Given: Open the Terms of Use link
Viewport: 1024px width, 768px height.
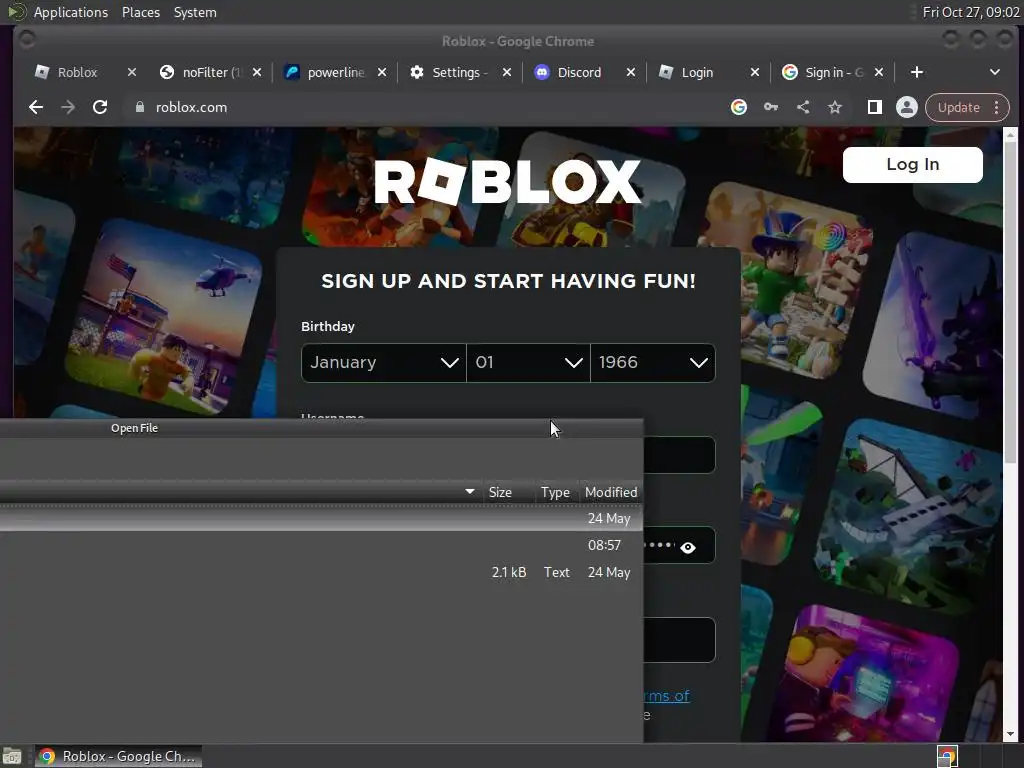Looking at the screenshot, I should point(667,696).
